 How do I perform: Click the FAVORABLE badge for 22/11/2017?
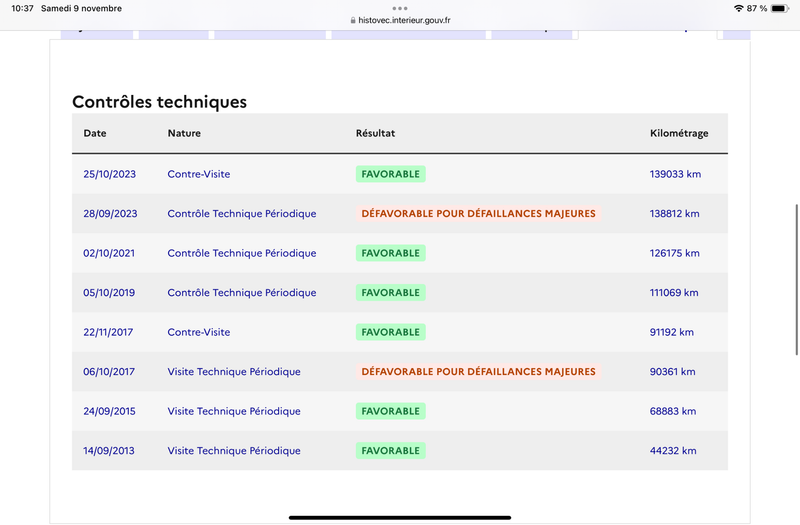click(x=390, y=332)
